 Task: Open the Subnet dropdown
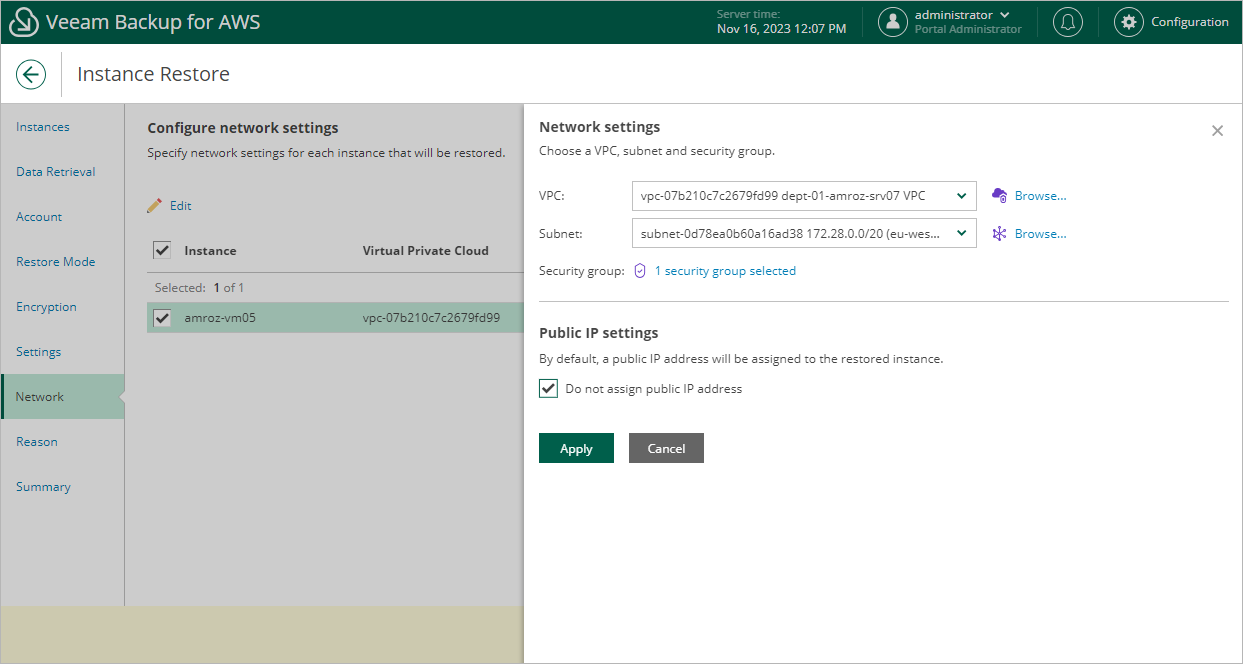[x=805, y=234]
